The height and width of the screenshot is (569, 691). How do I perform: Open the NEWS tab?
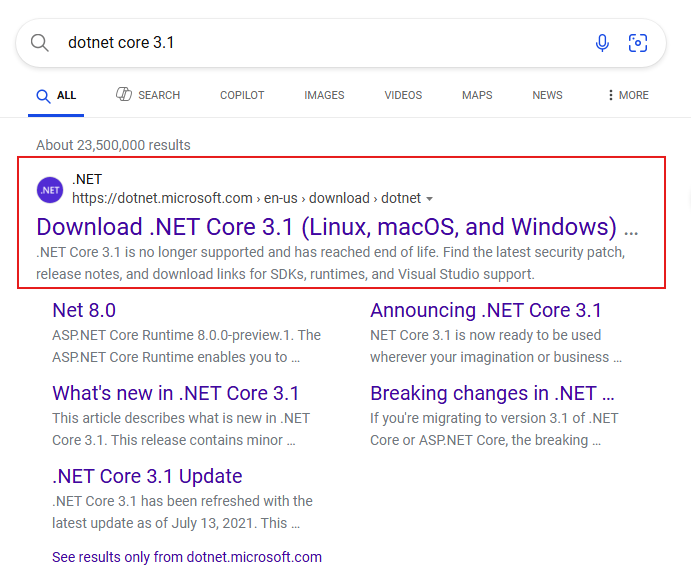pos(547,95)
